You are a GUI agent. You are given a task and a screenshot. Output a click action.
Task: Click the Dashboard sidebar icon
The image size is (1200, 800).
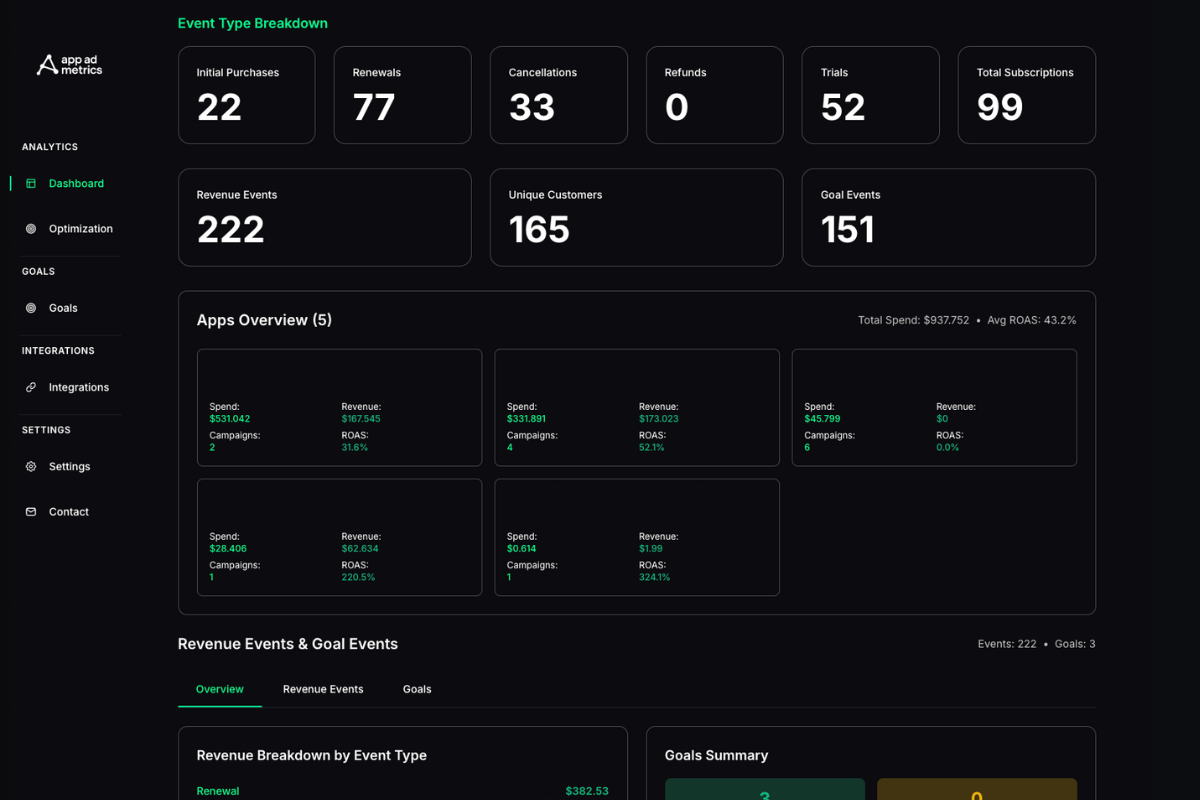31,184
